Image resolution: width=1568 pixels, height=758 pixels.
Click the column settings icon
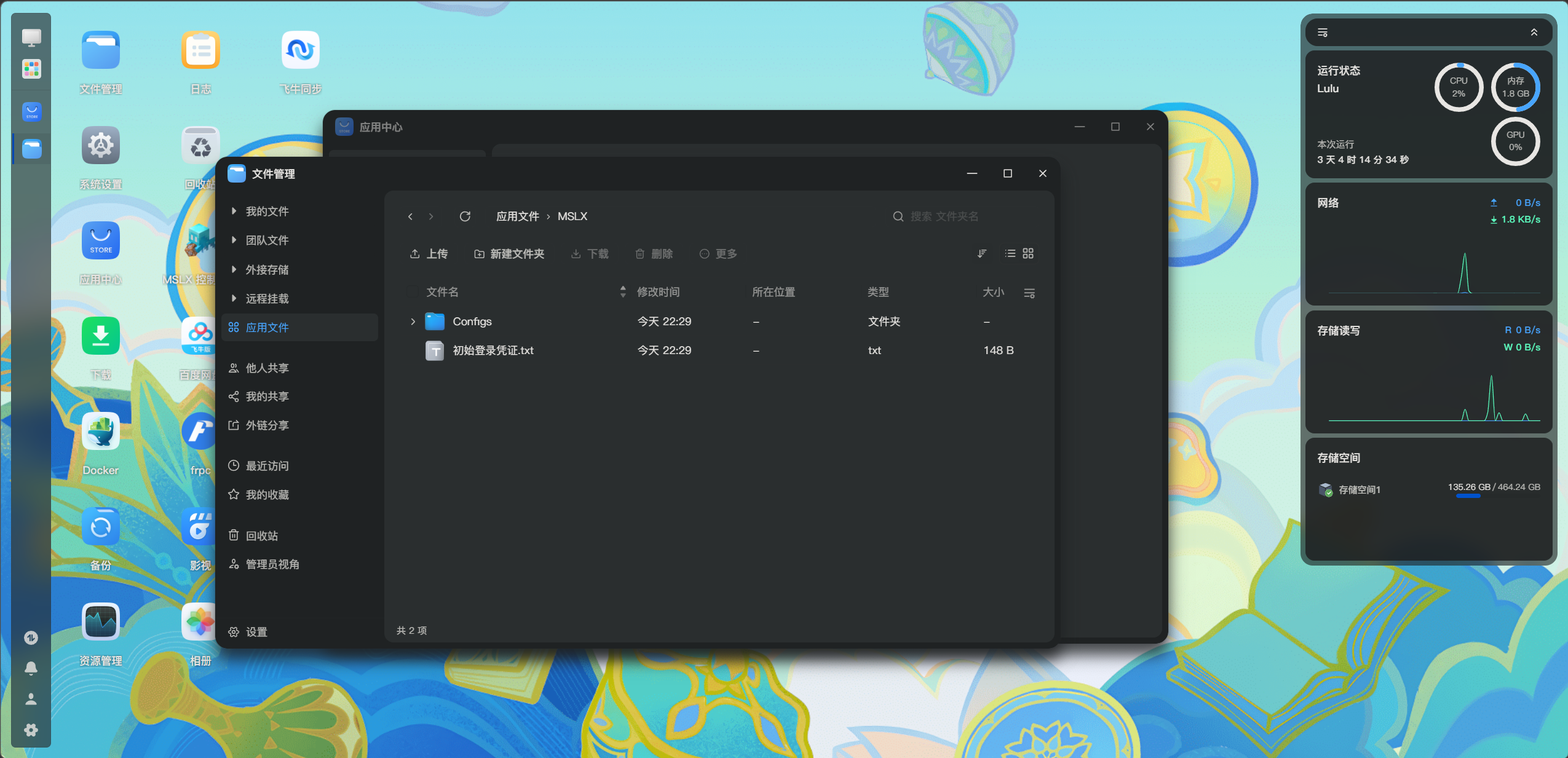1029,293
